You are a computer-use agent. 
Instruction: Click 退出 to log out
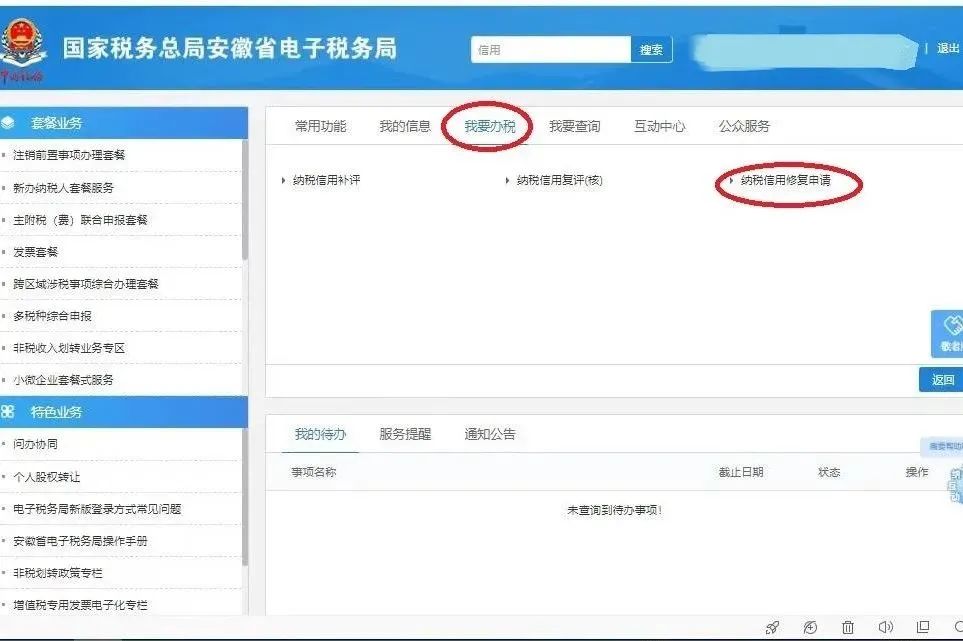(948, 49)
